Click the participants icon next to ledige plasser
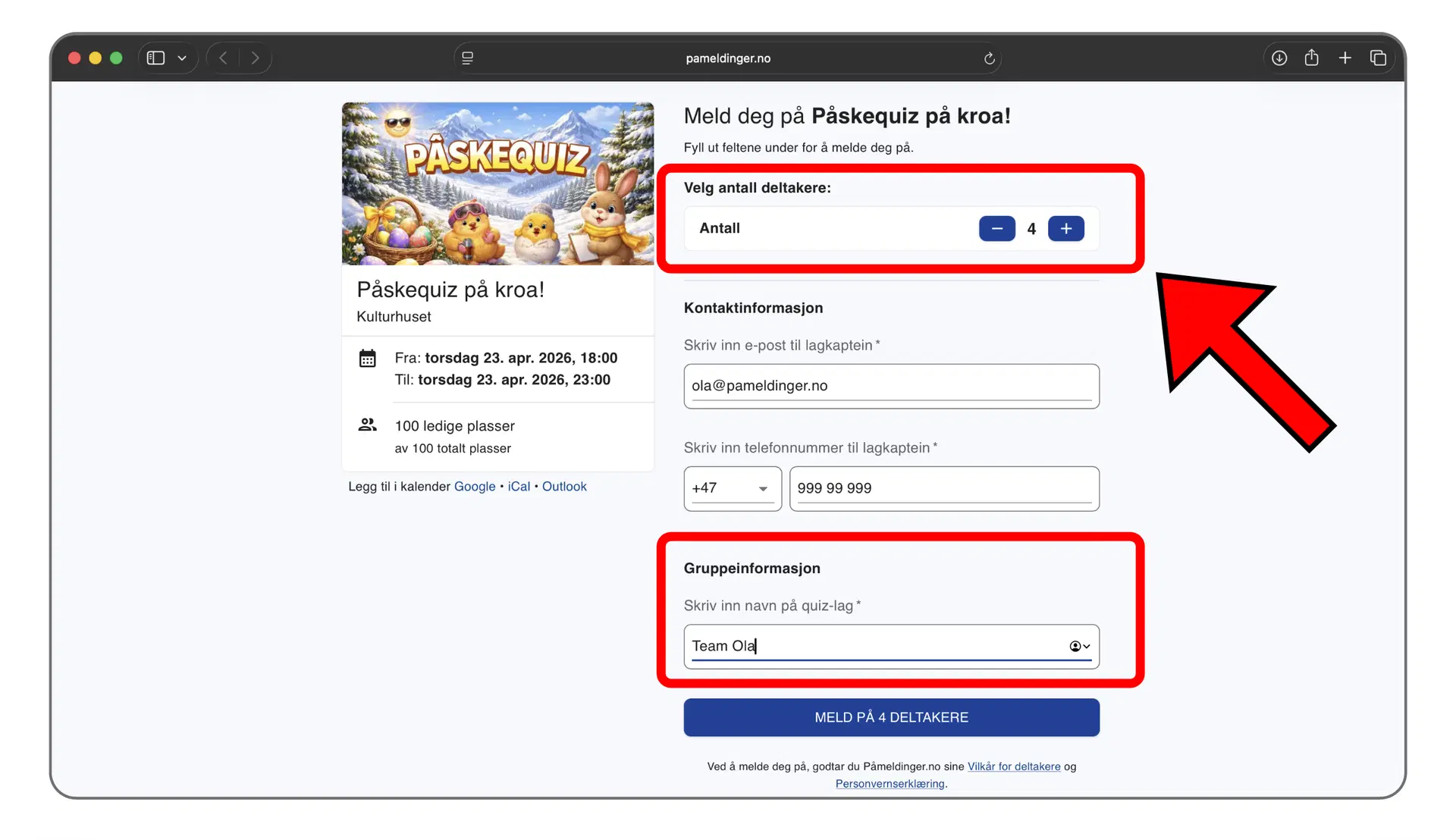The image size is (1456, 840). tap(368, 425)
